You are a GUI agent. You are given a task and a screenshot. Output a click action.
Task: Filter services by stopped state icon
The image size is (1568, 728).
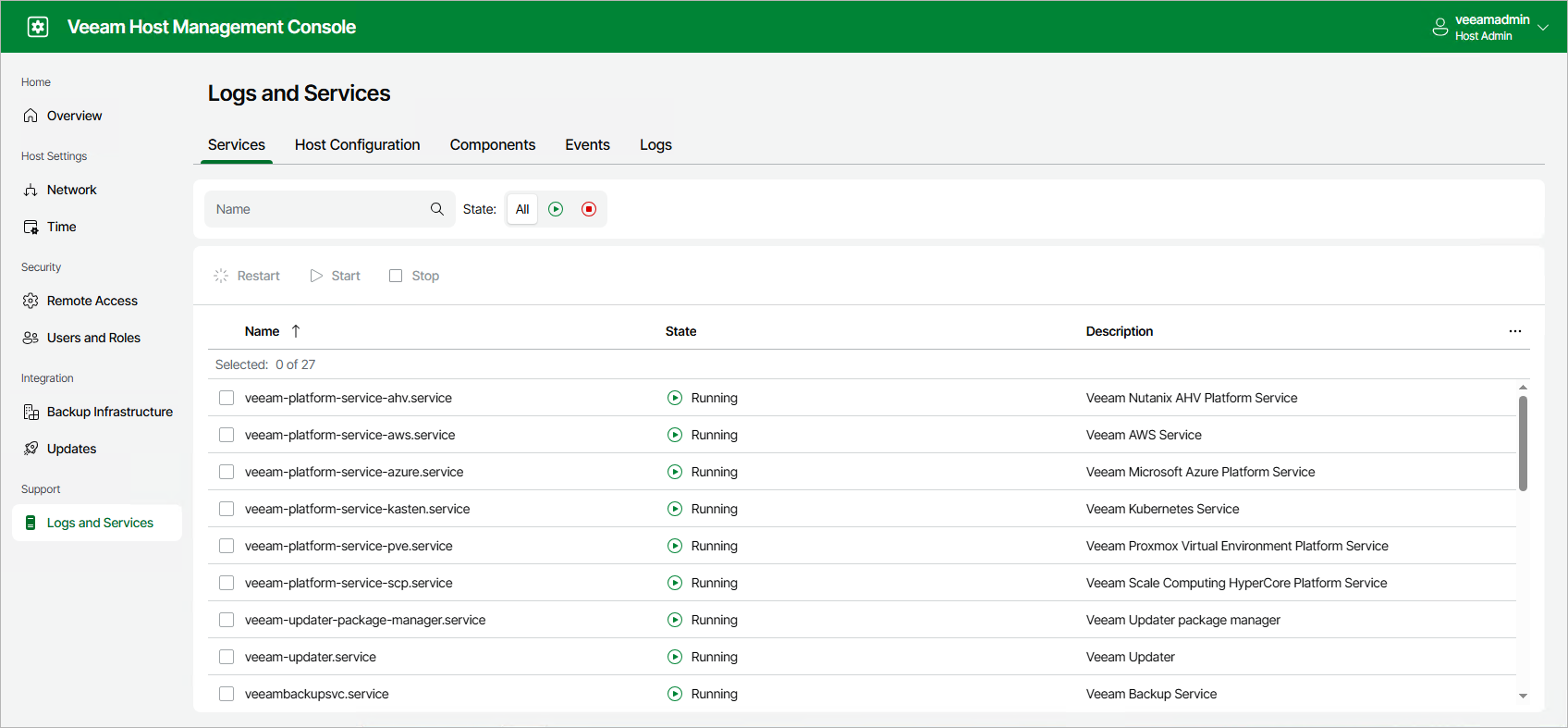coord(589,209)
